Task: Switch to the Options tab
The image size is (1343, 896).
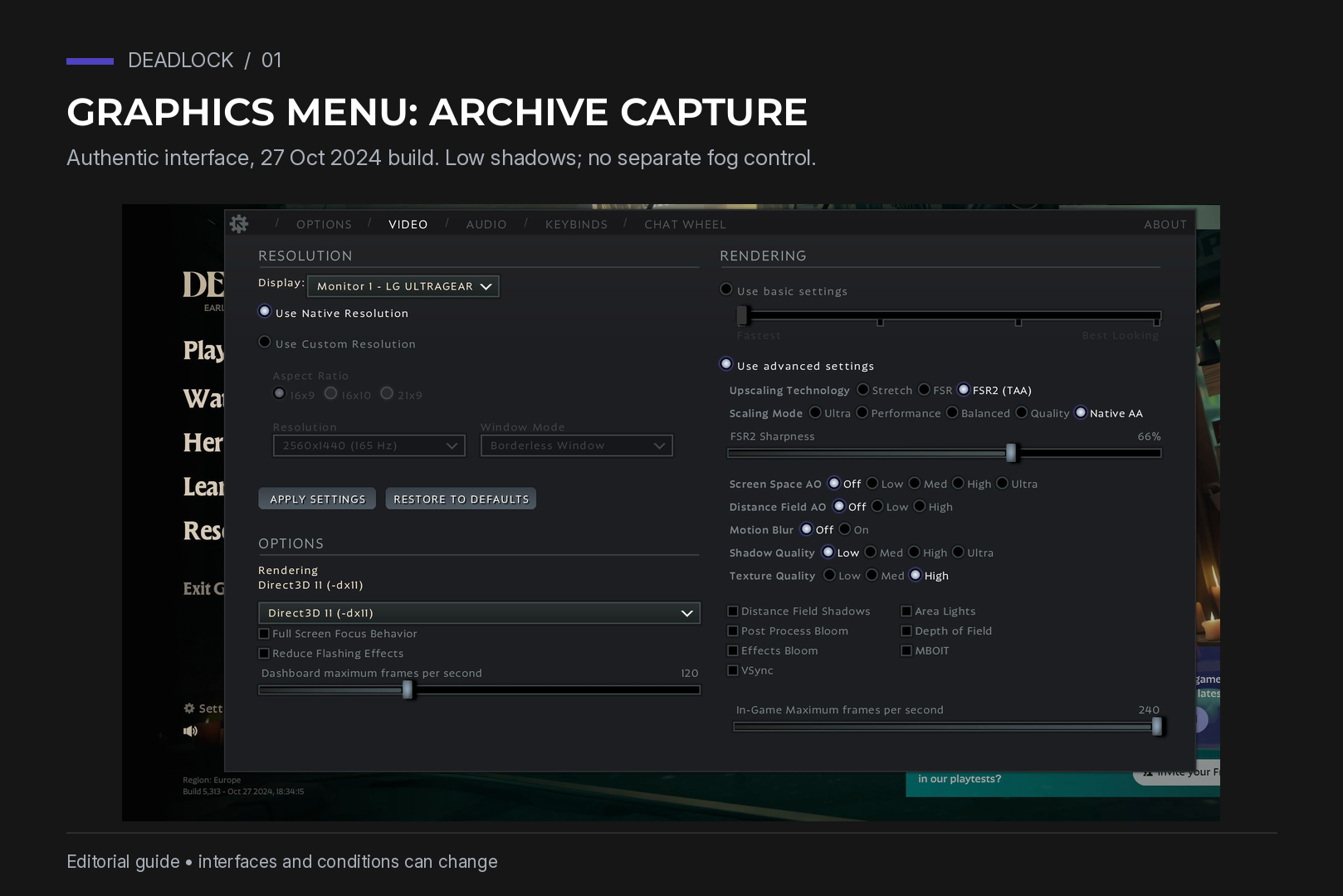Action: [324, 225]
